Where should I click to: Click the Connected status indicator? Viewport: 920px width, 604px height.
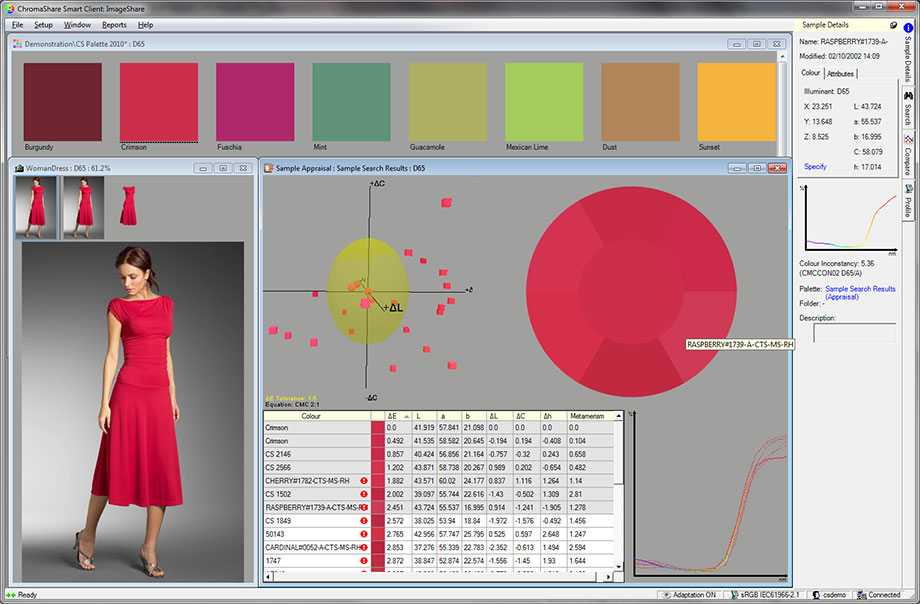click(x=878, y=595)
